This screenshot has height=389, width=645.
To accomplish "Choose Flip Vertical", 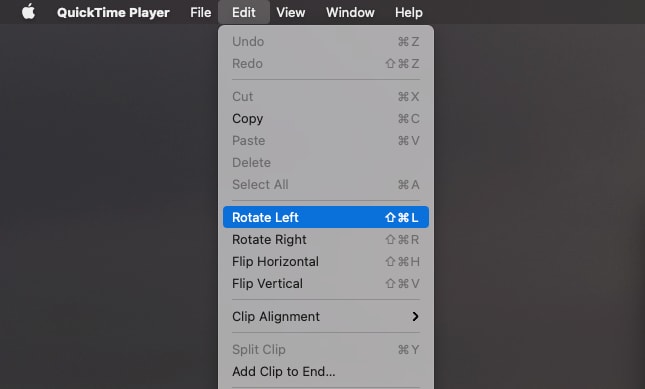I will click(x=326, y=283).
